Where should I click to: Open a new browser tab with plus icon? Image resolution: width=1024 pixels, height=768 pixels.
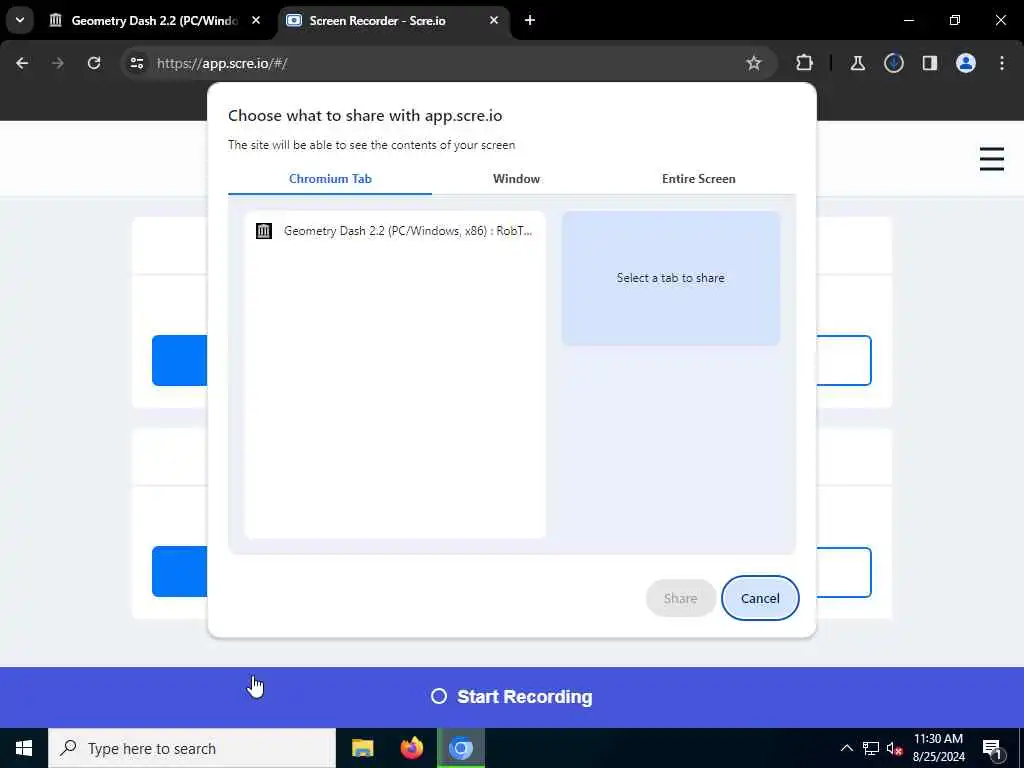click(x=530, y=20)
